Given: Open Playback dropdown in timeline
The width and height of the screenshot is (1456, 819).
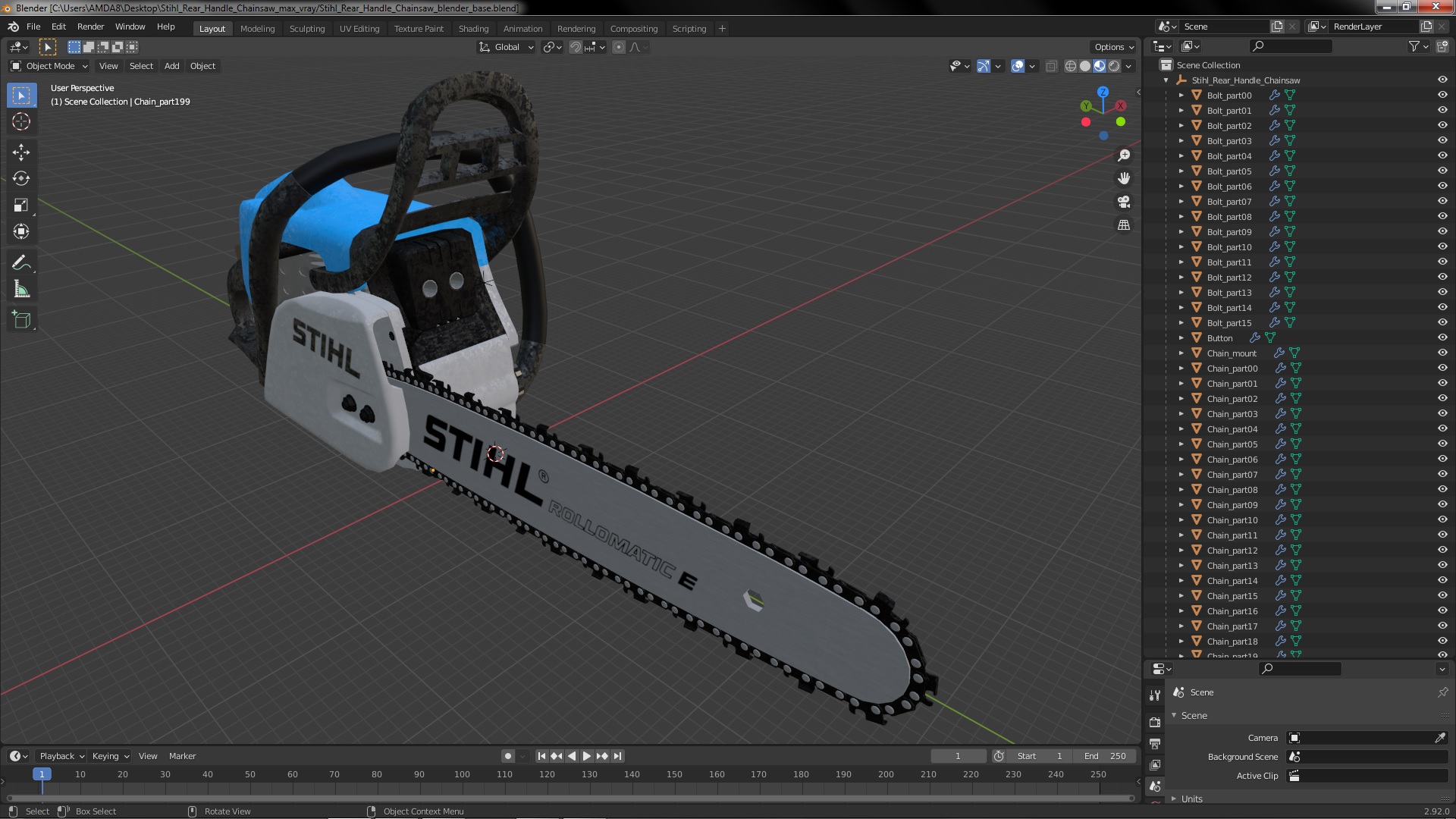Looking at the screenshot, I should pos(61,756).
